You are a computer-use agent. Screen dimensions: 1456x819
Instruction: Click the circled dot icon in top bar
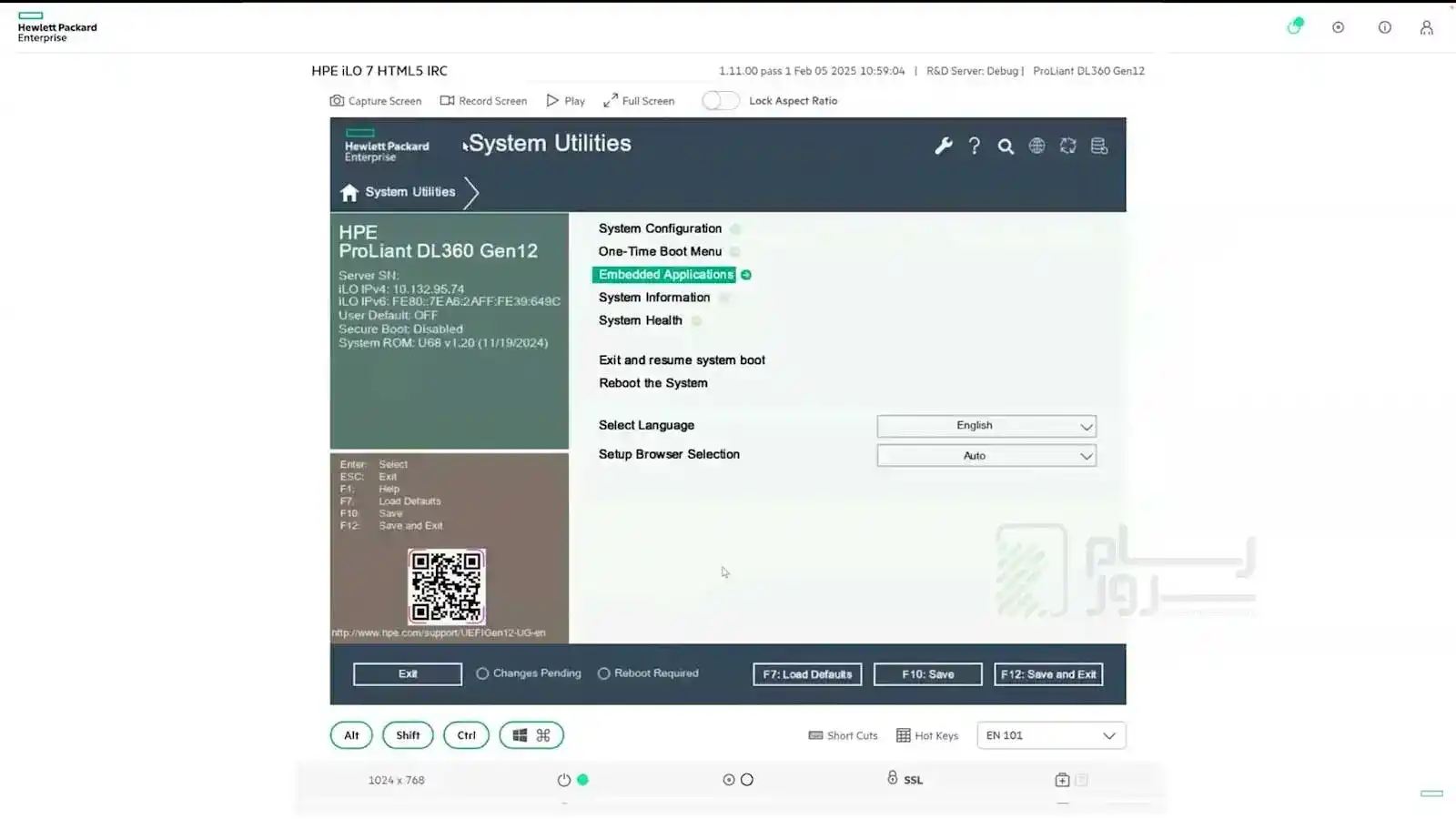tap(1338, 27)
